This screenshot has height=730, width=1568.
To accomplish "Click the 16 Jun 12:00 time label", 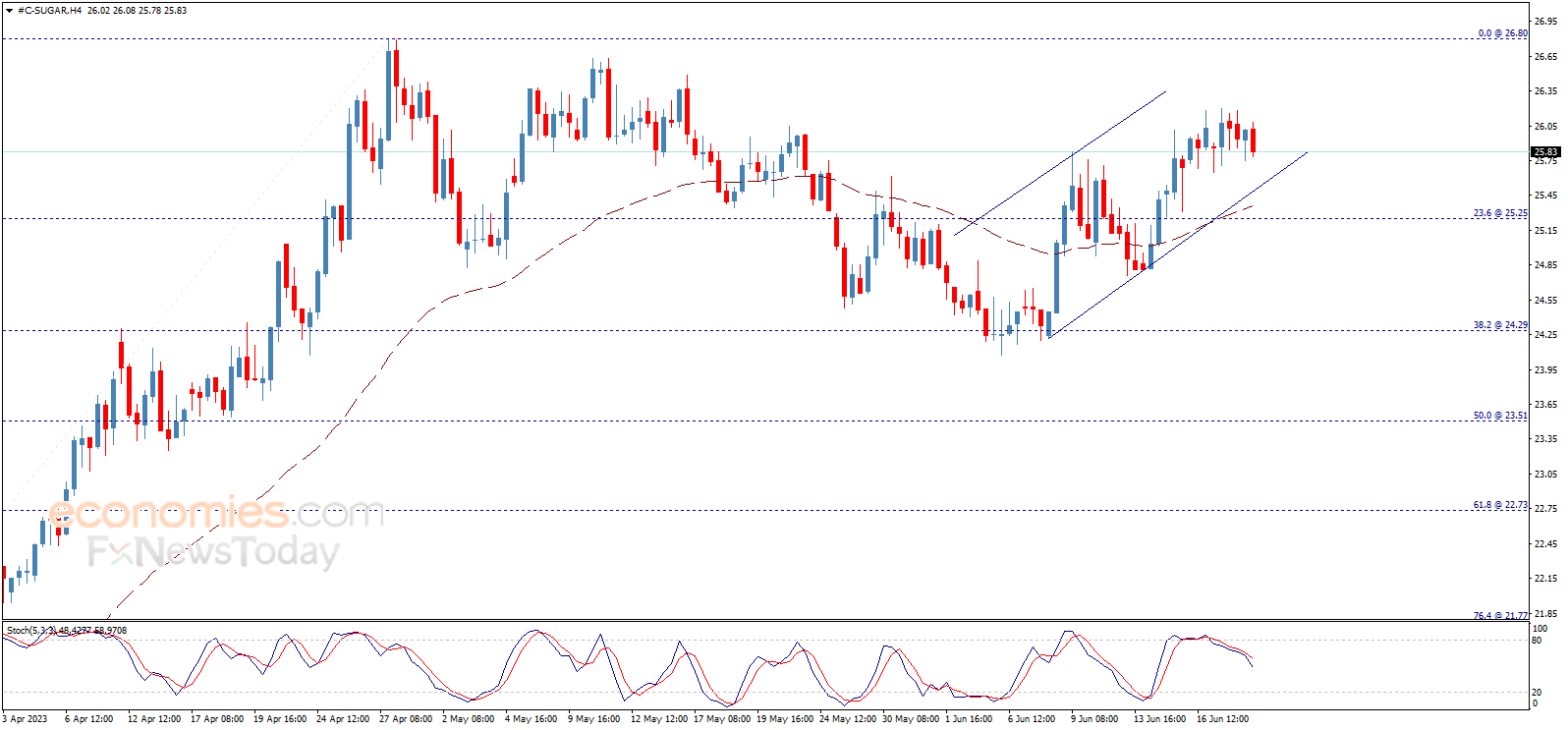I will pyautogui.click(x=1222, y=719).
